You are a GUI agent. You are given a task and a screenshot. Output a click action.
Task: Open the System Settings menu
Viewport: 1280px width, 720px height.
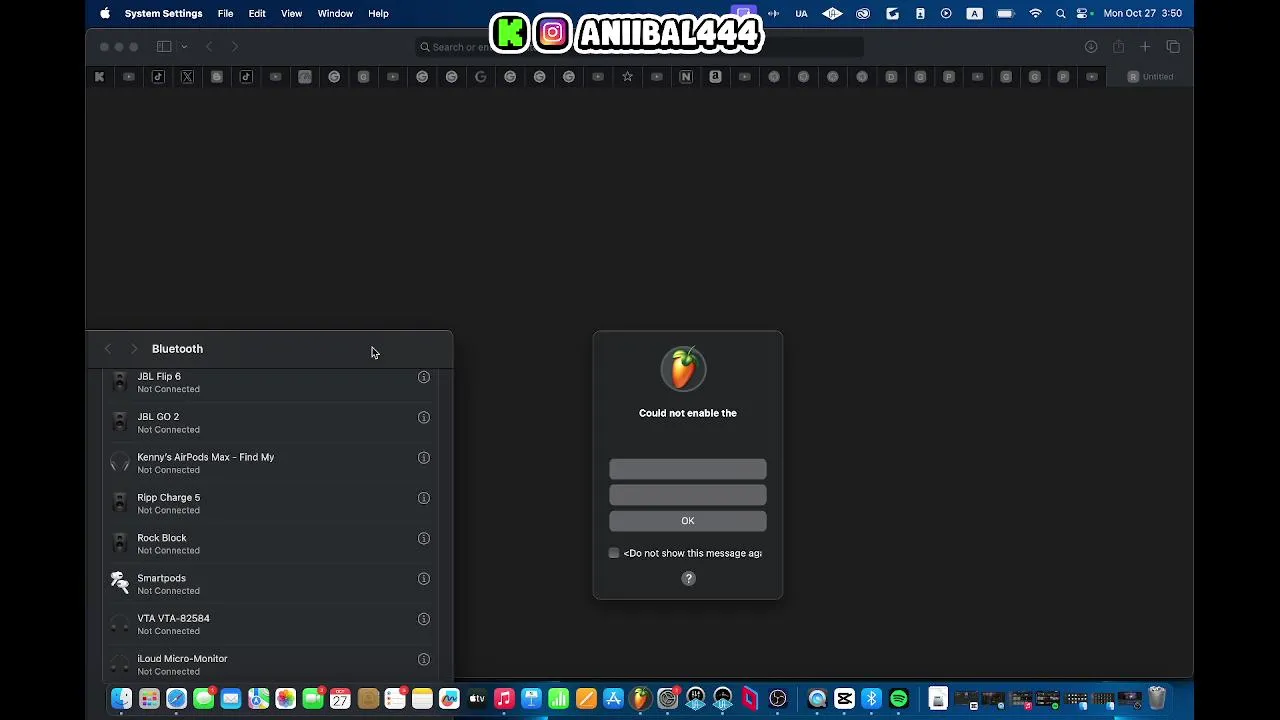(x=164, y=14)
